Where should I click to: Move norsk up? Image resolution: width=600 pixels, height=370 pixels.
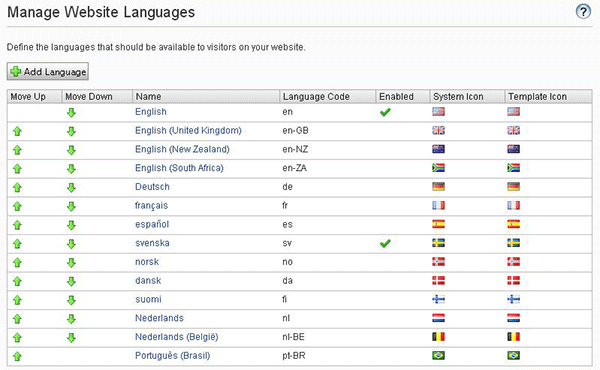coord(17,262)
